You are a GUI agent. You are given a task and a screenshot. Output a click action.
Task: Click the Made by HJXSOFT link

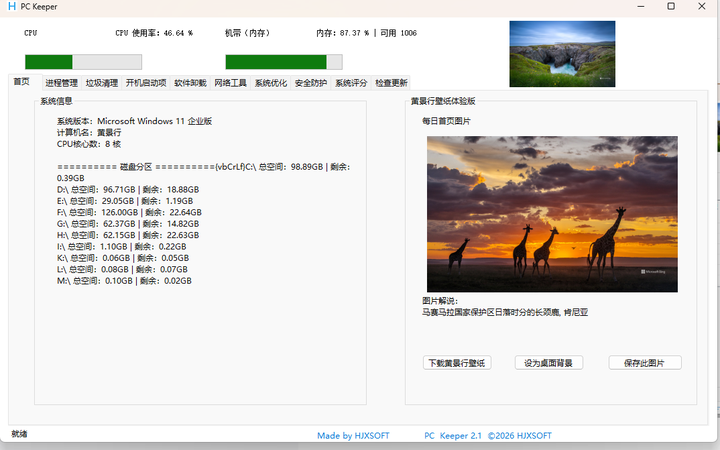pyautogui.click(x=353, y=436)
